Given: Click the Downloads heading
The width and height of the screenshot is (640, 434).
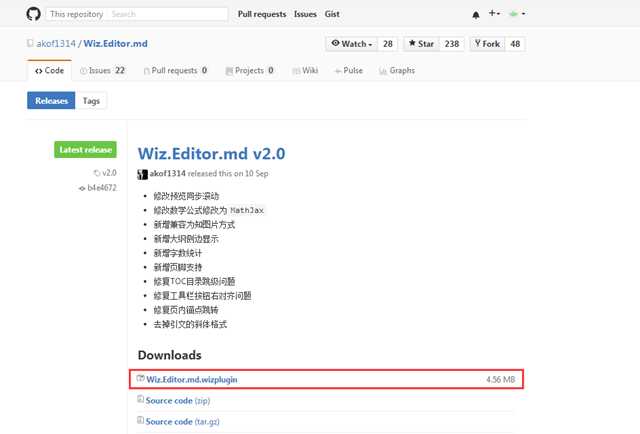Looking at the screenshot, I should coord(170,355).
